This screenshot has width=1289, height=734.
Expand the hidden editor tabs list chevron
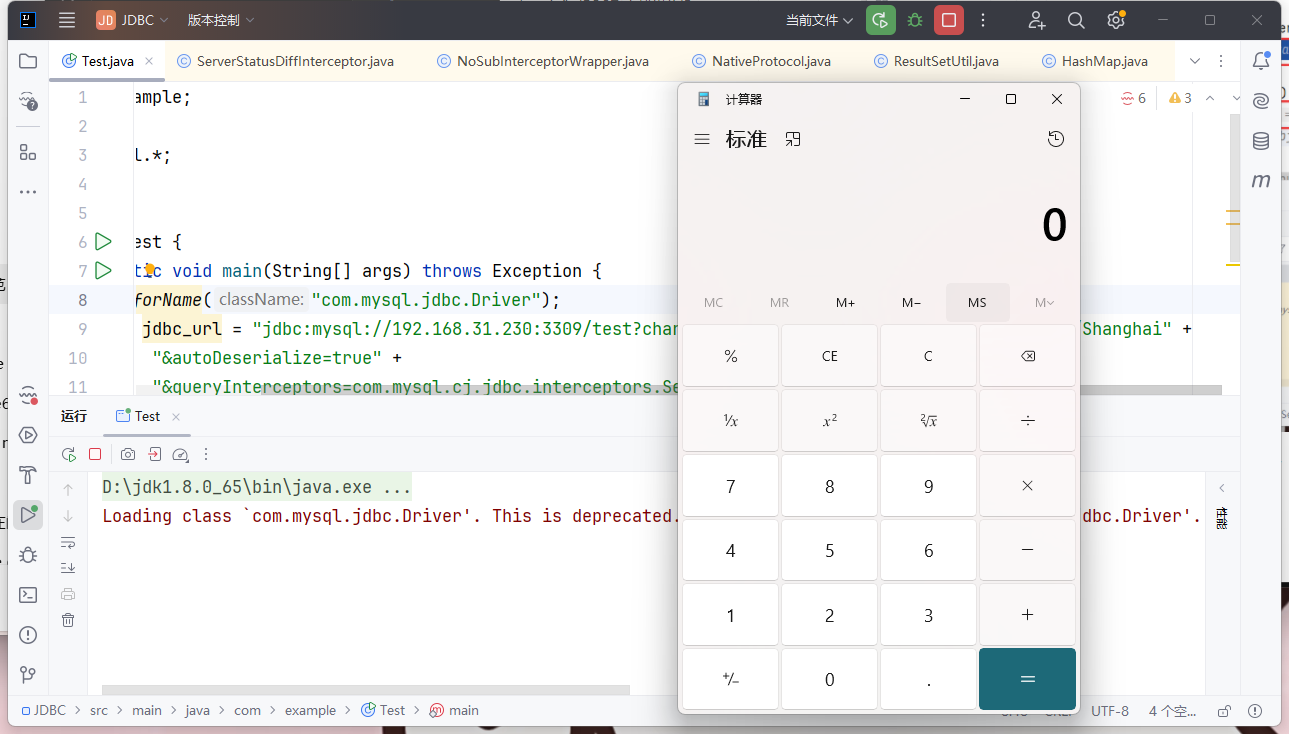click(1194, 62)
